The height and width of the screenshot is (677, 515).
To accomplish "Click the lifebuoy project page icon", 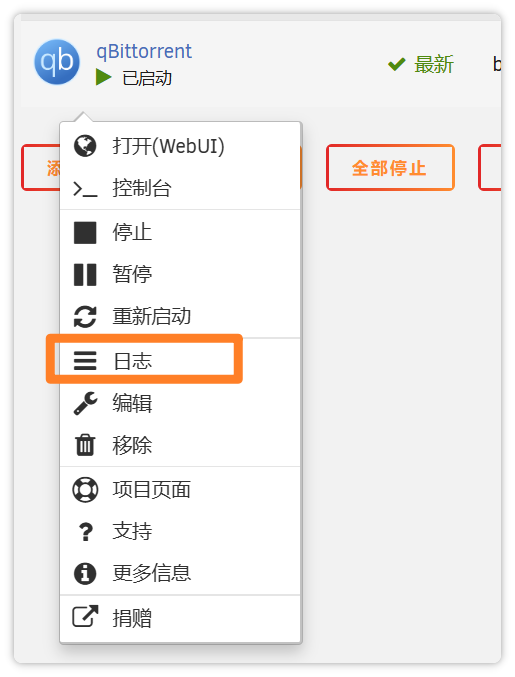I will click(x=85, y=490).
